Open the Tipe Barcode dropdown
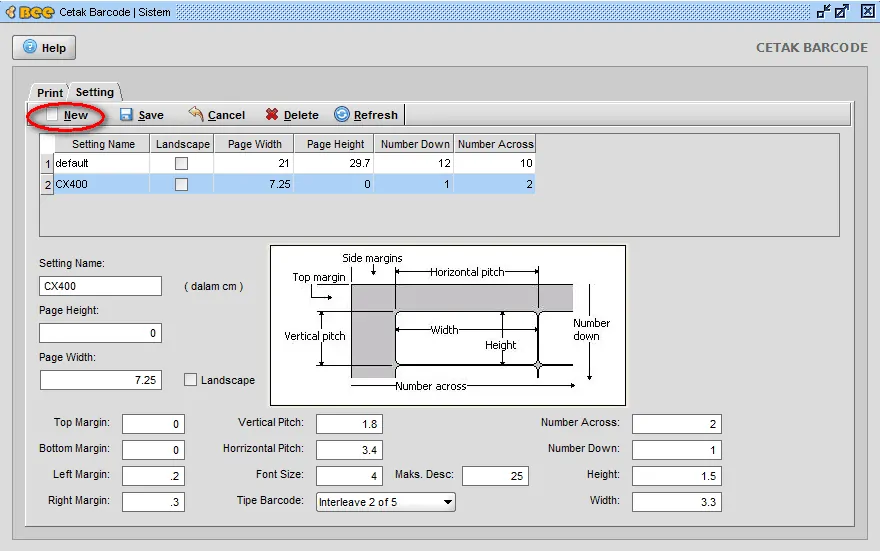Image resolution: width=880 pixels, height=551 pixels. [x=447, y=502]
